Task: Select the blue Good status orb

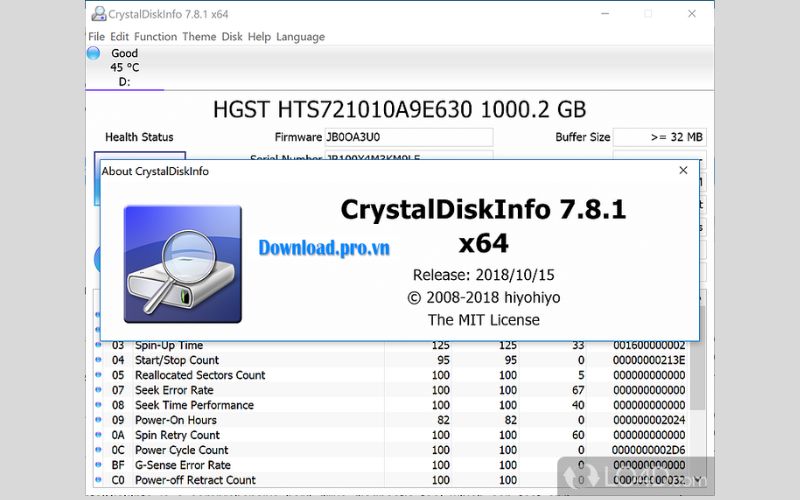Action: coord(94,53)
